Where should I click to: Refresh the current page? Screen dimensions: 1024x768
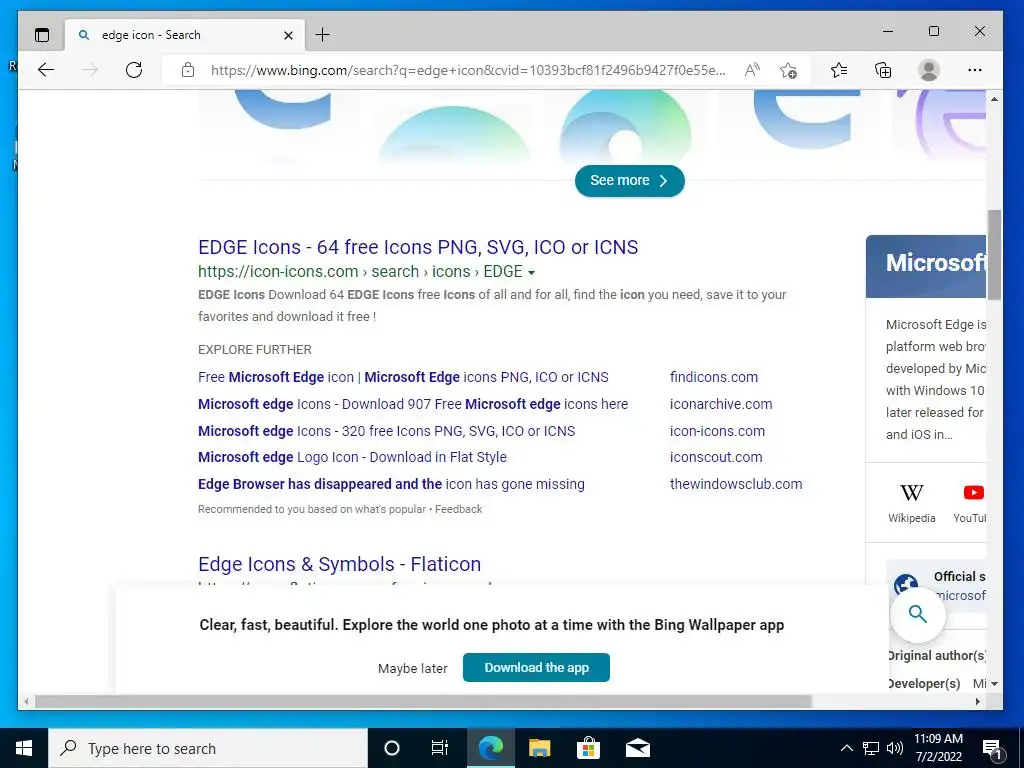[134, 70]
